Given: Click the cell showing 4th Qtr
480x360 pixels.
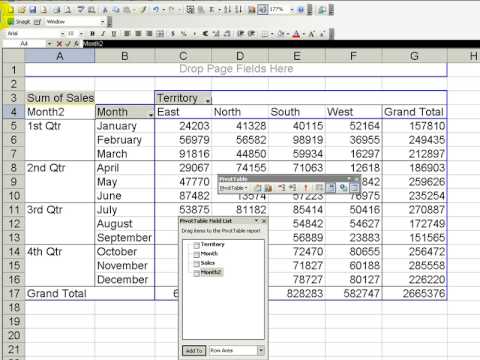Looking at the screenshot, I should [x=60, y=252].
